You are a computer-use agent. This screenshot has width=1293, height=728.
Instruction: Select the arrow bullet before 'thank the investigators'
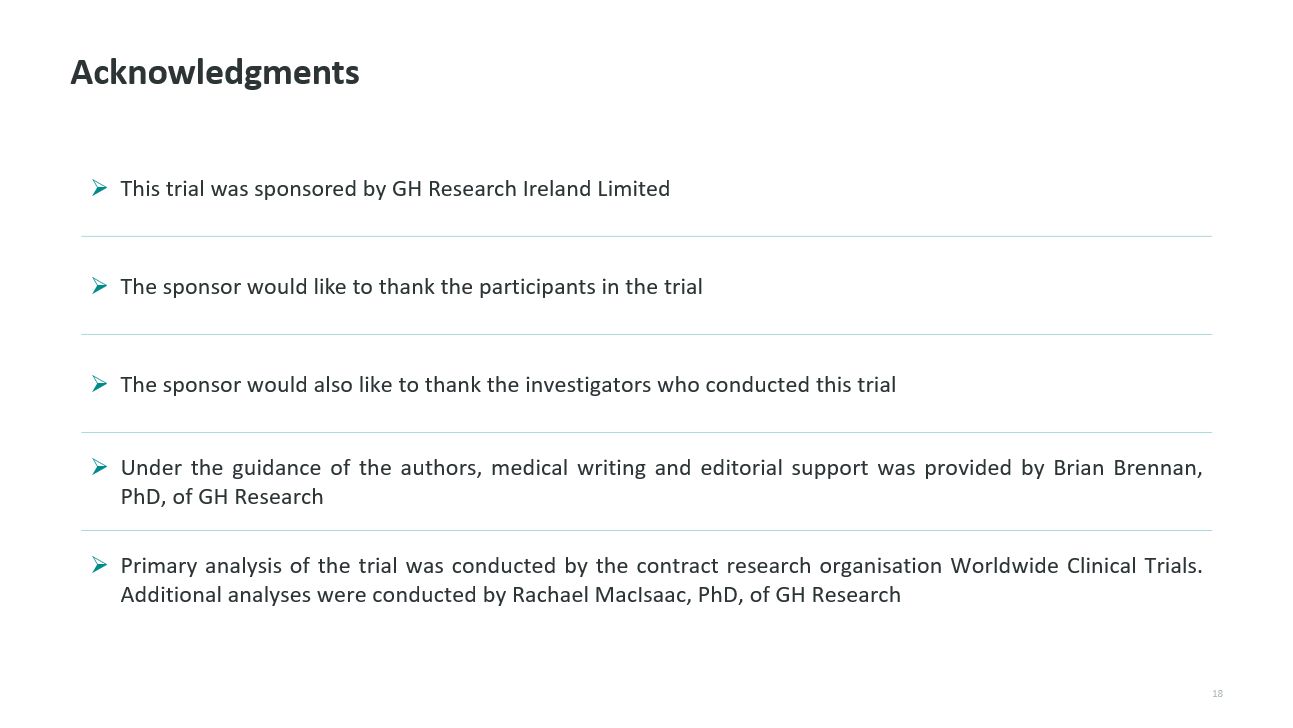(99, 383)
